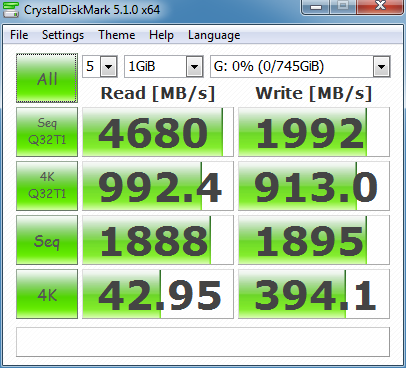The image size is (406, 368).
Task: Run all benchmarks with the All button
Action: (47, 78)
